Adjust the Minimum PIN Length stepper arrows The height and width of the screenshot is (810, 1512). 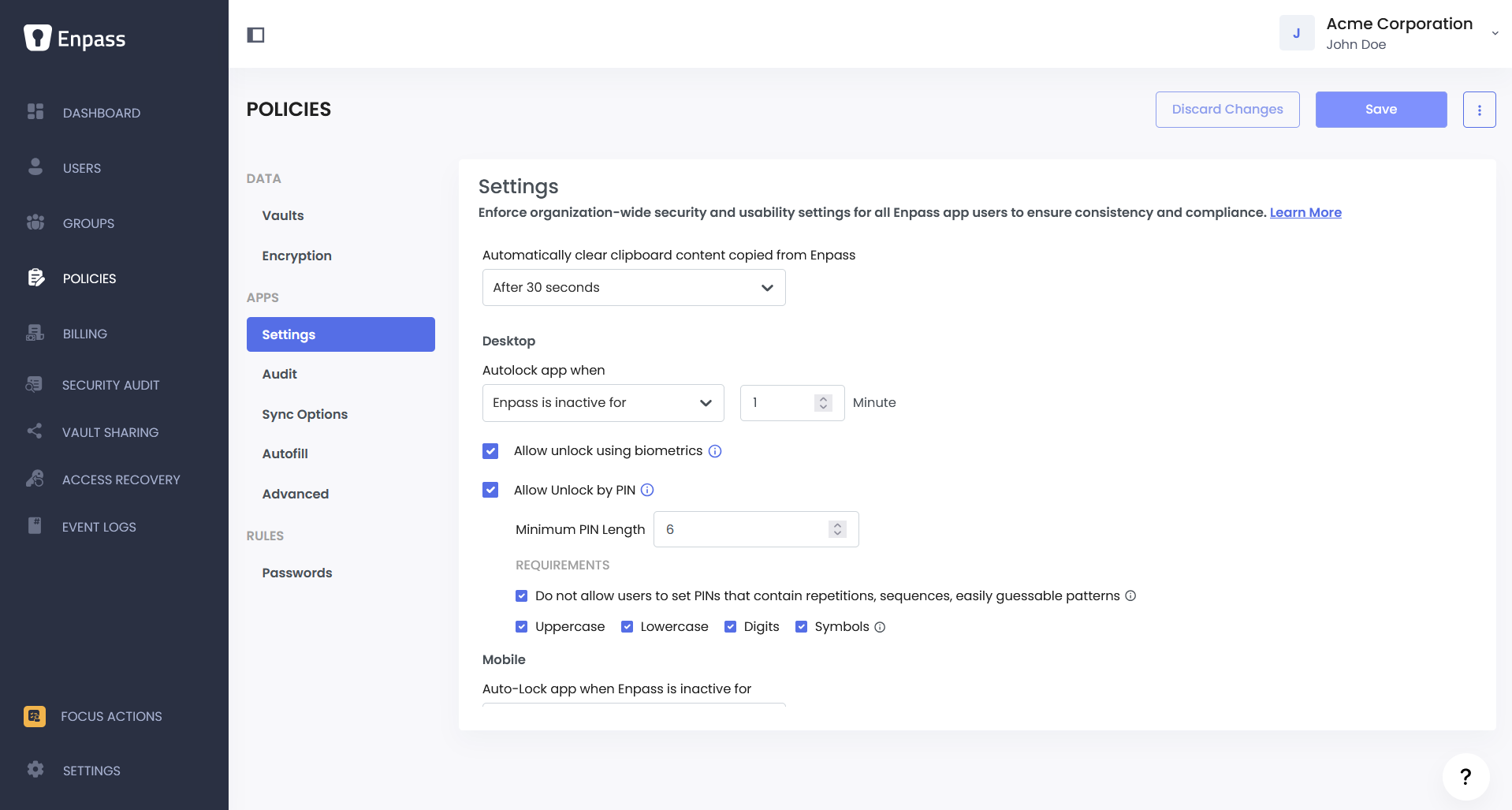[837, 529]
